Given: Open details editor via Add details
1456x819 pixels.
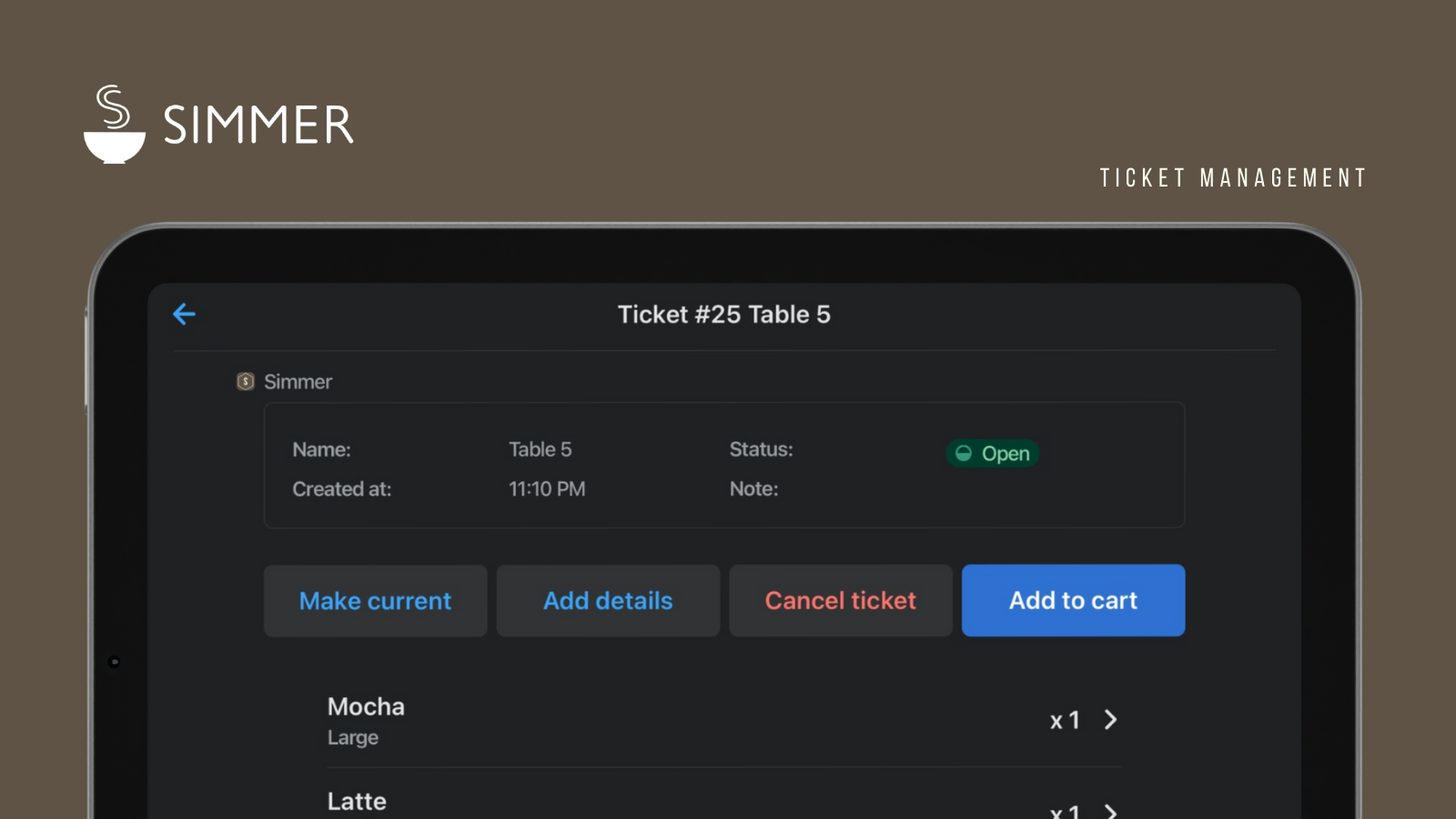Looking at the screenshot, I should tap(608, 601).
